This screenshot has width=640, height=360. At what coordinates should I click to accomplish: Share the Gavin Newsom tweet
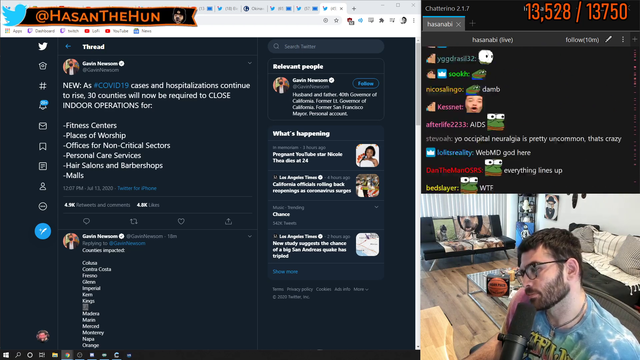pyautogui.click(x=228, y=221)
